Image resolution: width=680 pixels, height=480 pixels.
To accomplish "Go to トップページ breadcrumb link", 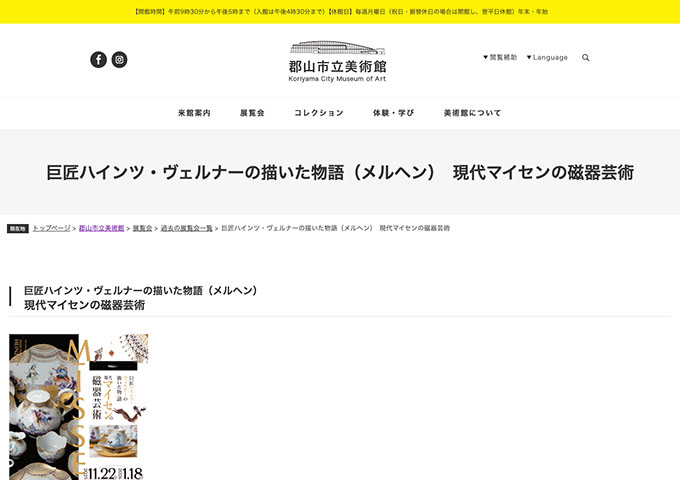I will pyautogui.click(x=51, y=228).
